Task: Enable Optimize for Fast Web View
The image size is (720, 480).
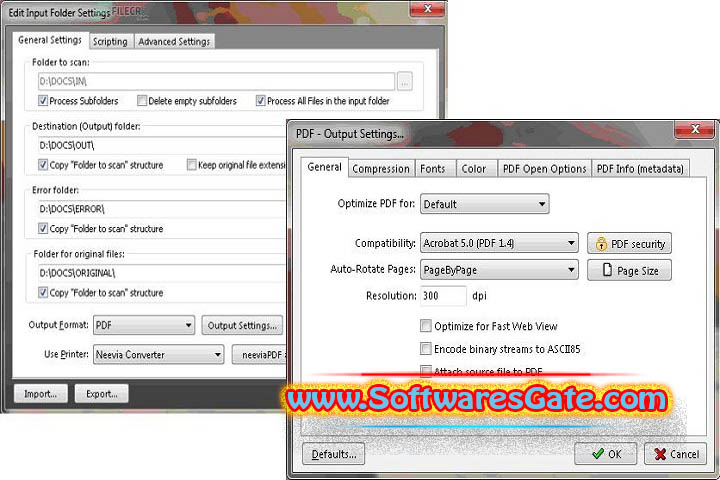Action: pos(426,326)
